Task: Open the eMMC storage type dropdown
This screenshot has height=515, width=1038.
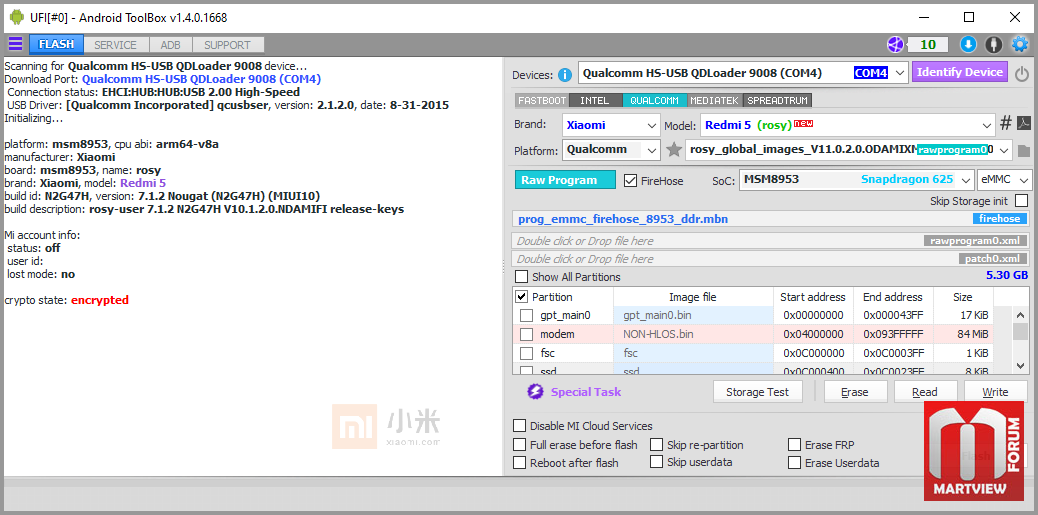Action: (1005, 179)
